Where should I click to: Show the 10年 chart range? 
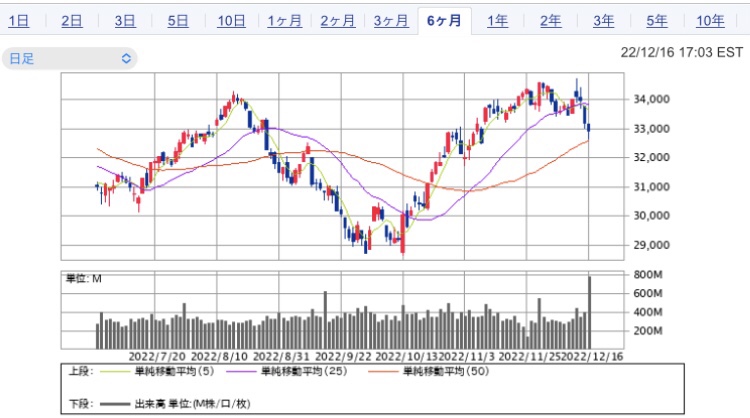(710, 21)
